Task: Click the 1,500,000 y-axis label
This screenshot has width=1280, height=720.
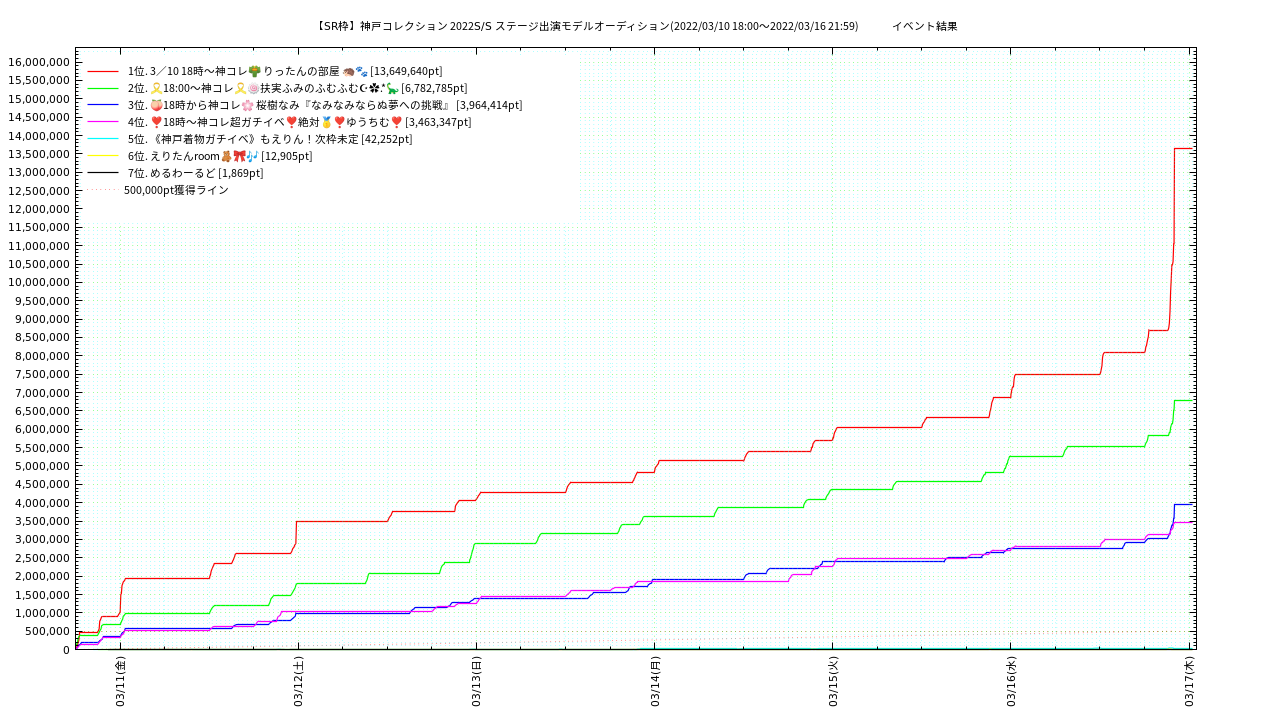Action: (x=42, y=595)
